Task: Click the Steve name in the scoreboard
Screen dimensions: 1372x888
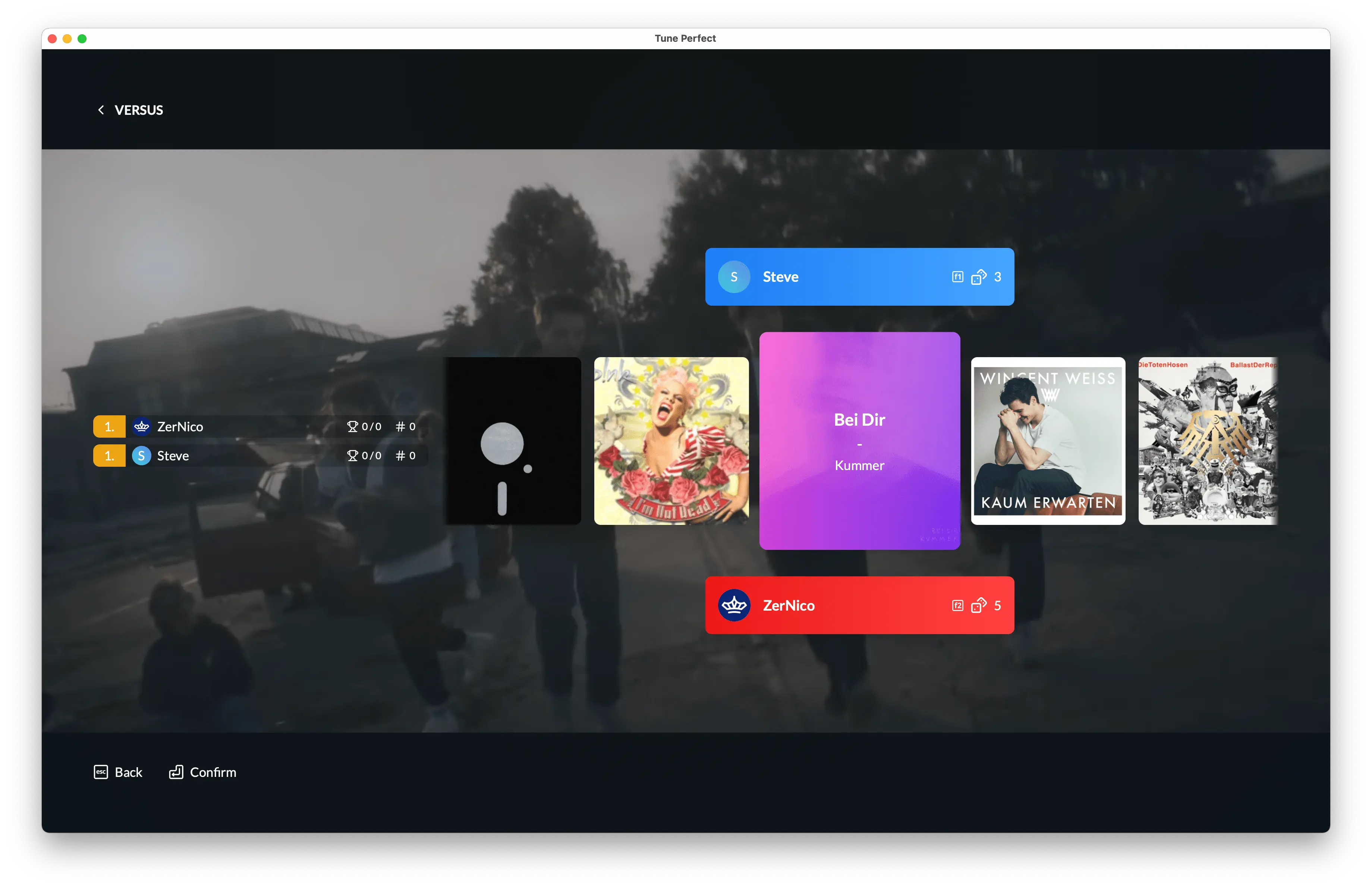Action: coord(173,456)
